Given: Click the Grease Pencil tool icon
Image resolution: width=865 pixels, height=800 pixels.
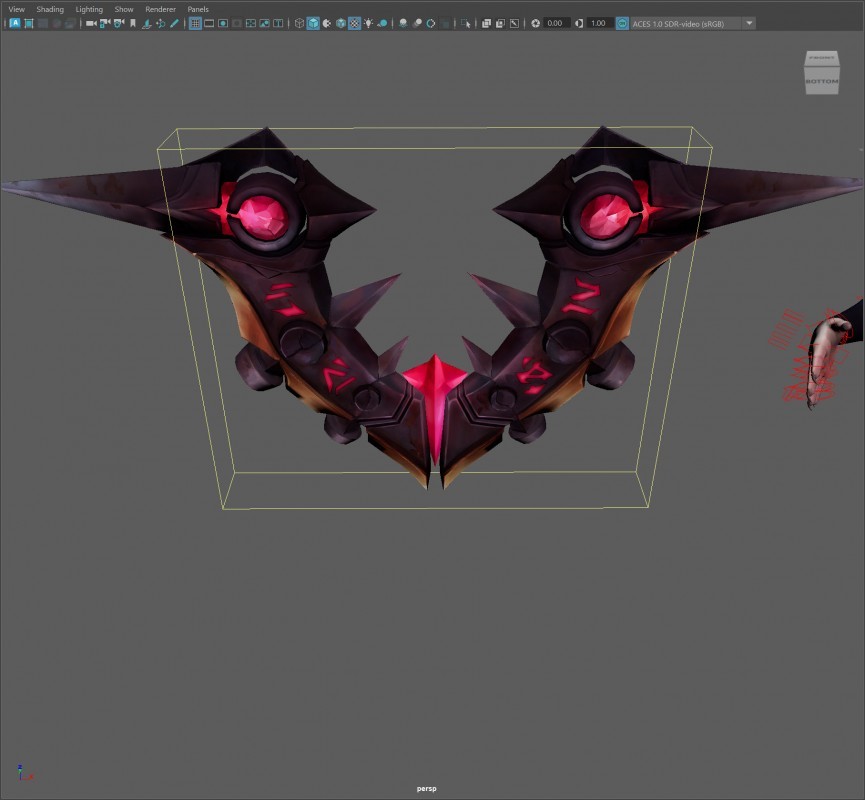Looking at the screenshot, I should (x=174, y=23).
